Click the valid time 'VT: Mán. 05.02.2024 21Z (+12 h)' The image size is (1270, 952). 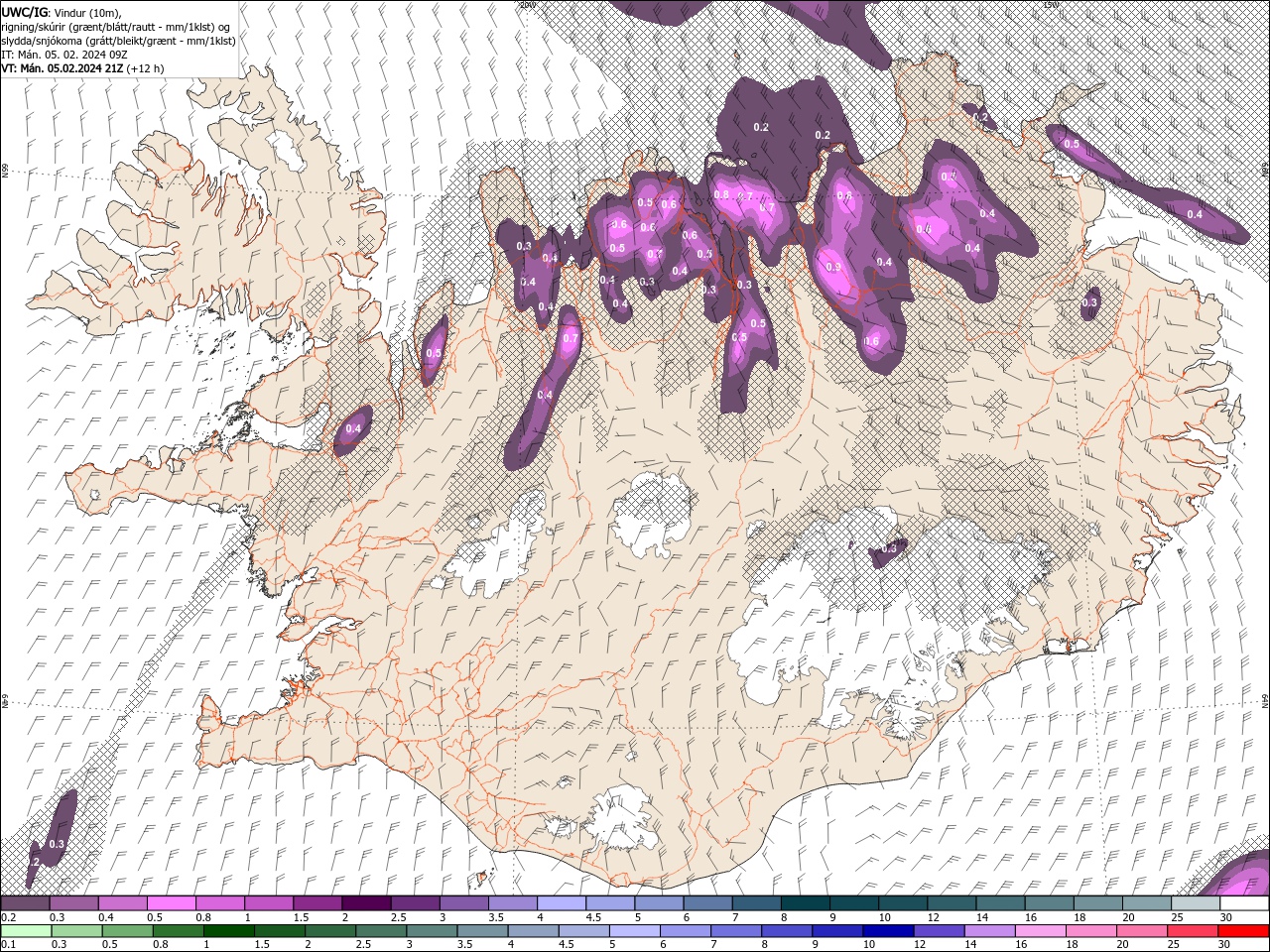[82, 68]
